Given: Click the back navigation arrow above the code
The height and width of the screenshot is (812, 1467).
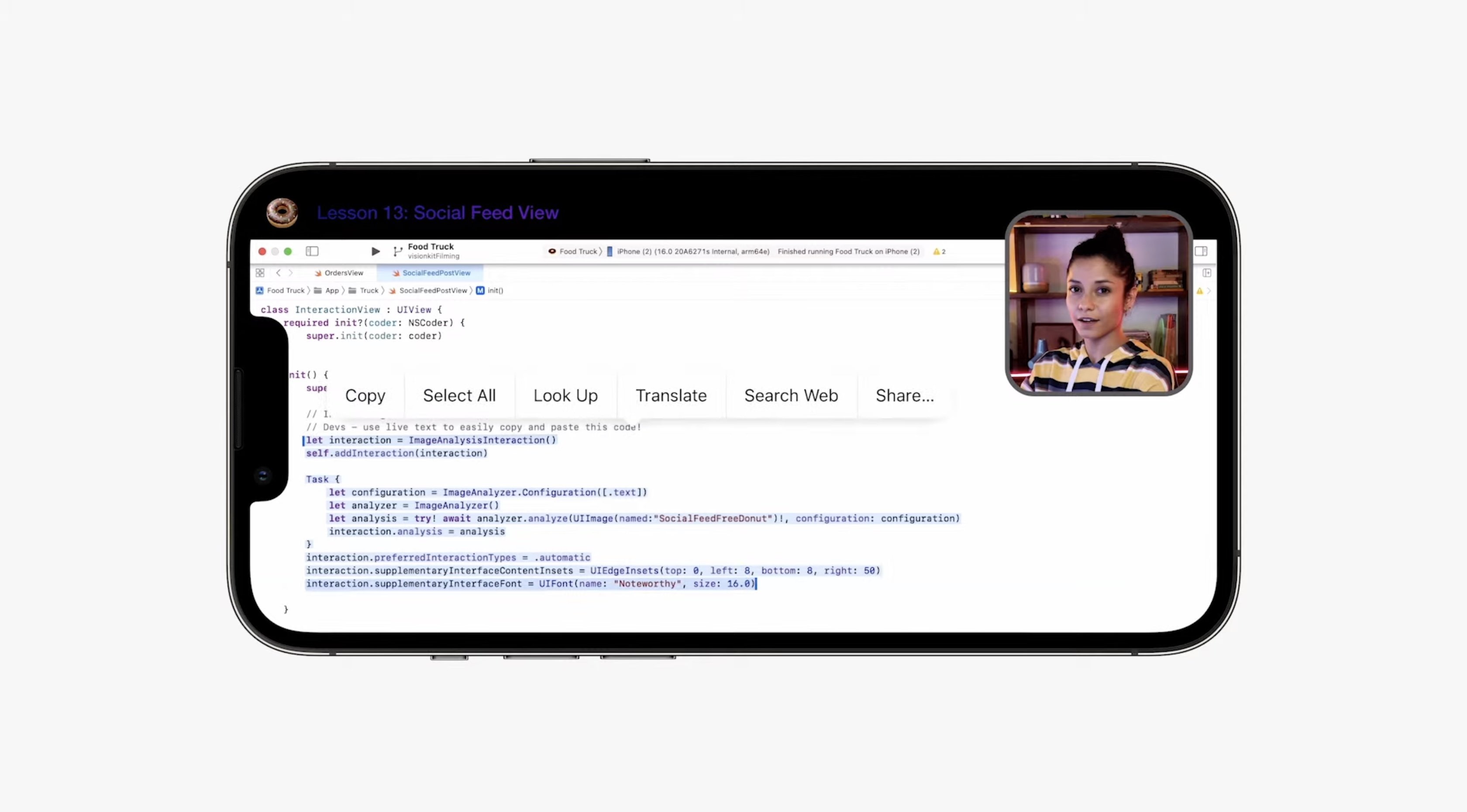Looking at the screenshot, I should 278,273.
